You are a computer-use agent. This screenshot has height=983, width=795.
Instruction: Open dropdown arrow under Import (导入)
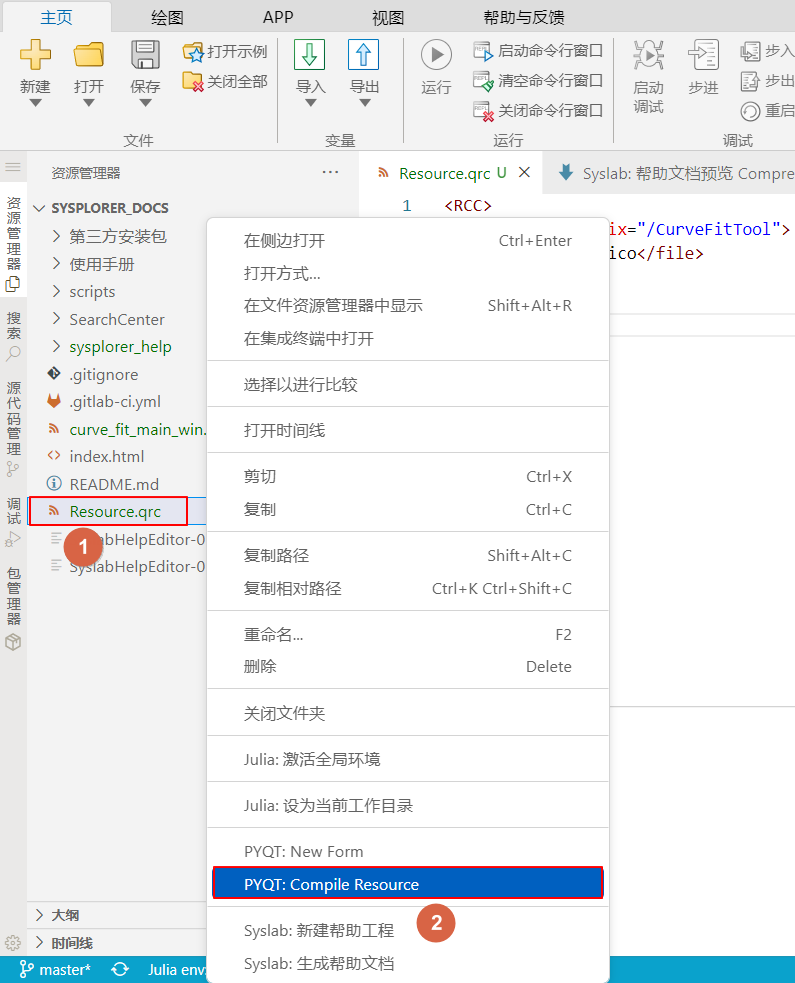click(310, 103)
